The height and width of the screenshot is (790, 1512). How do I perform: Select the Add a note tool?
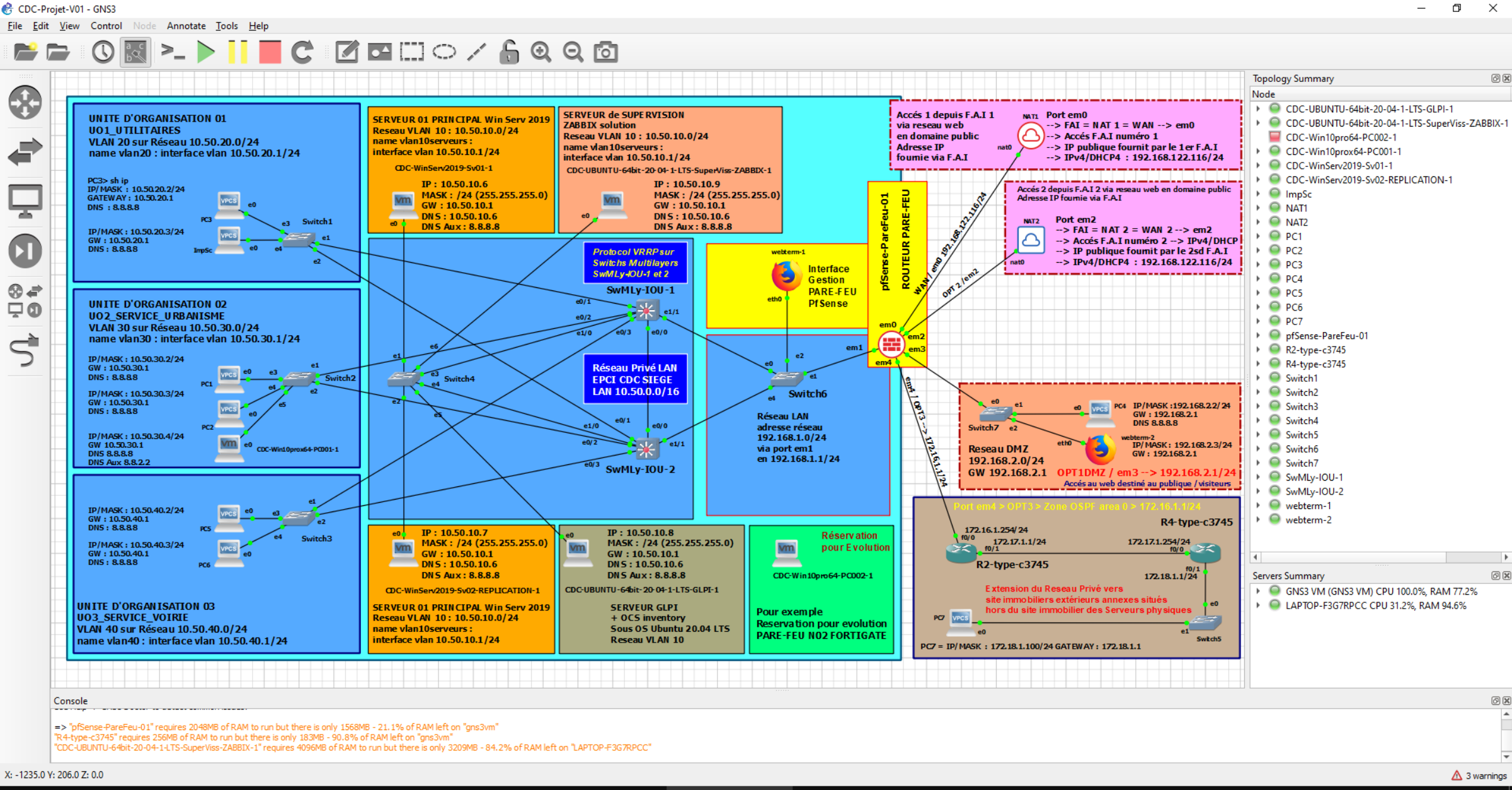click(347, 52)
